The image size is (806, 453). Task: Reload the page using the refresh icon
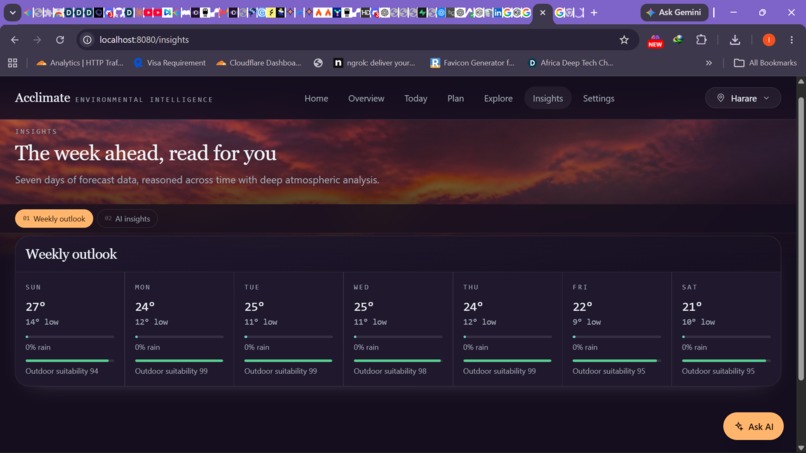[x=60, y=40]
